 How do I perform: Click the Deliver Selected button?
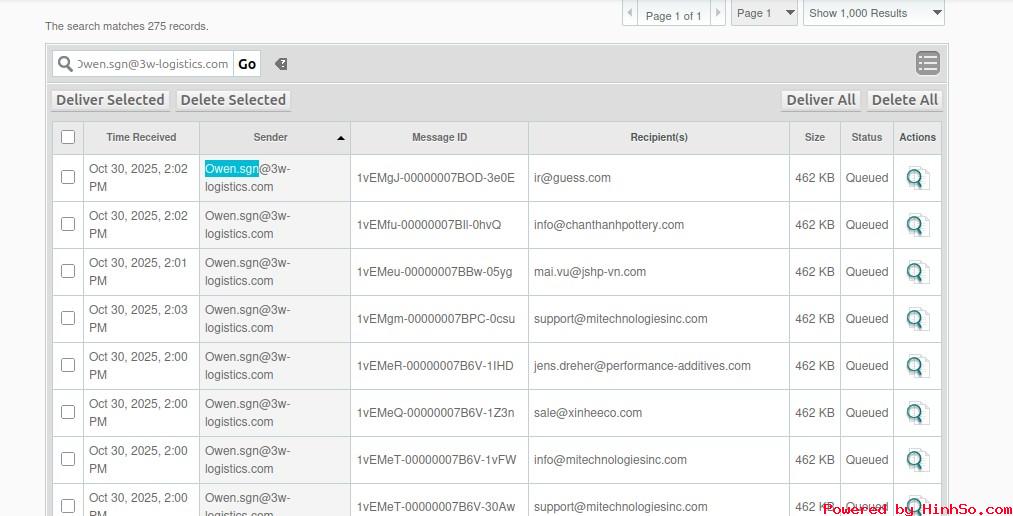(110, 100)
